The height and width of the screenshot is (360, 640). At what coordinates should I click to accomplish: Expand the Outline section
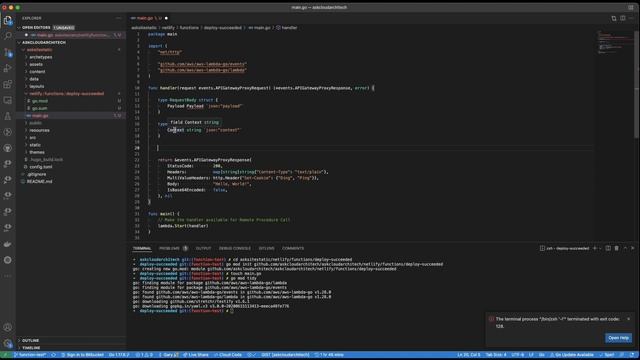(30, 340)
